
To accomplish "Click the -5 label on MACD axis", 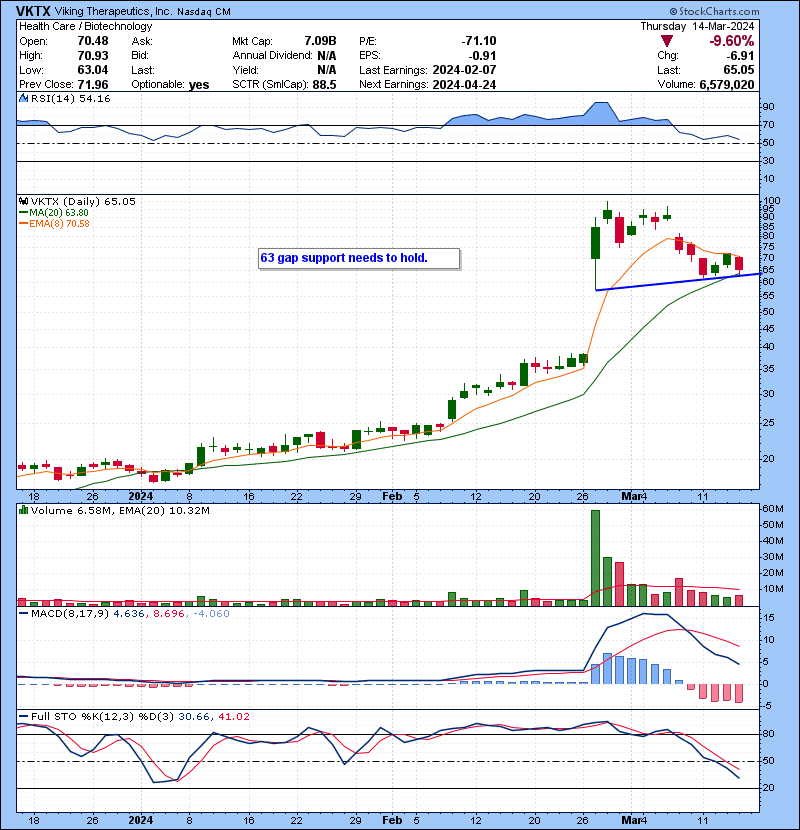I will coord(768,706).
